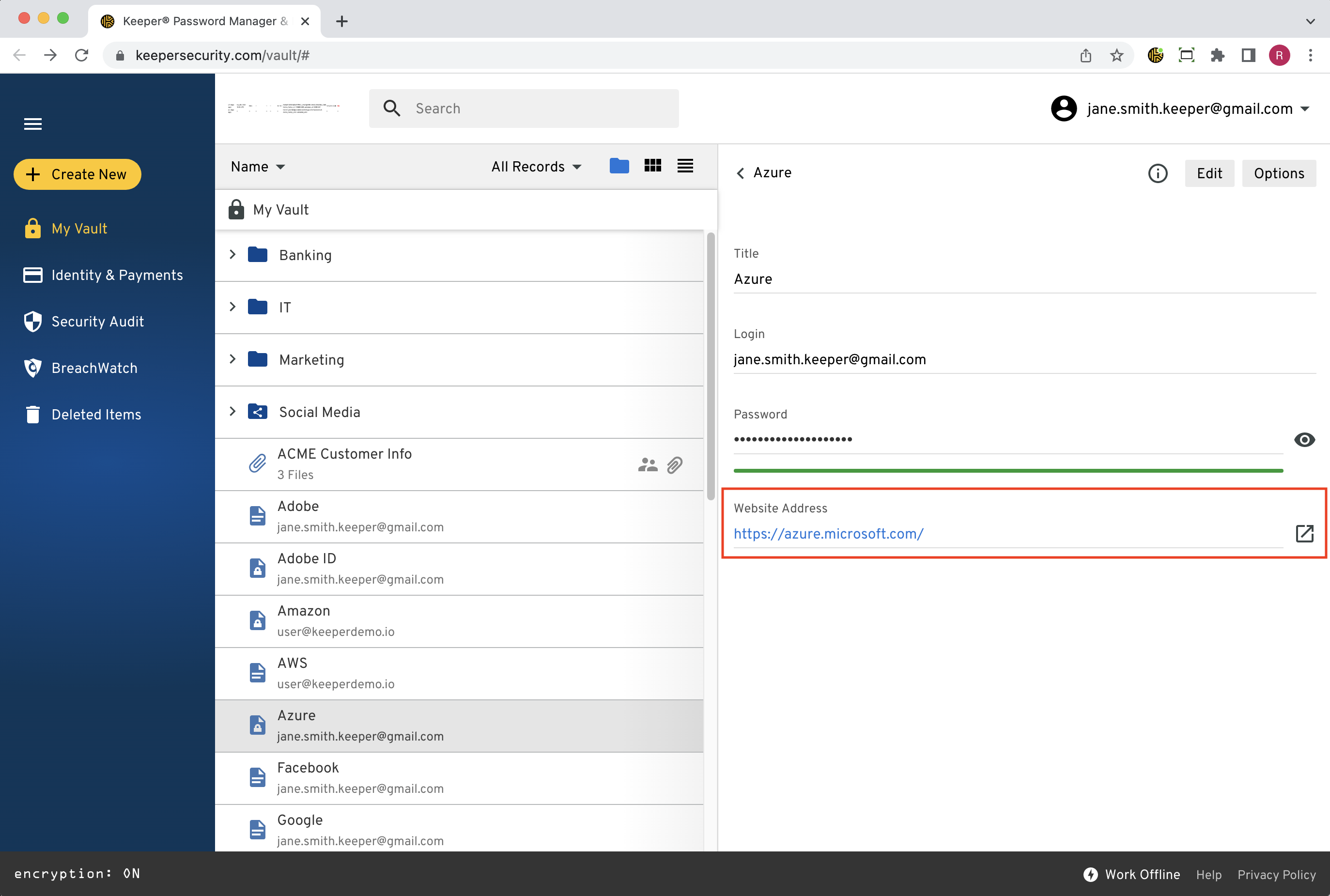
Task: Open the ACME Customer Info record
Action: [459, 464]
